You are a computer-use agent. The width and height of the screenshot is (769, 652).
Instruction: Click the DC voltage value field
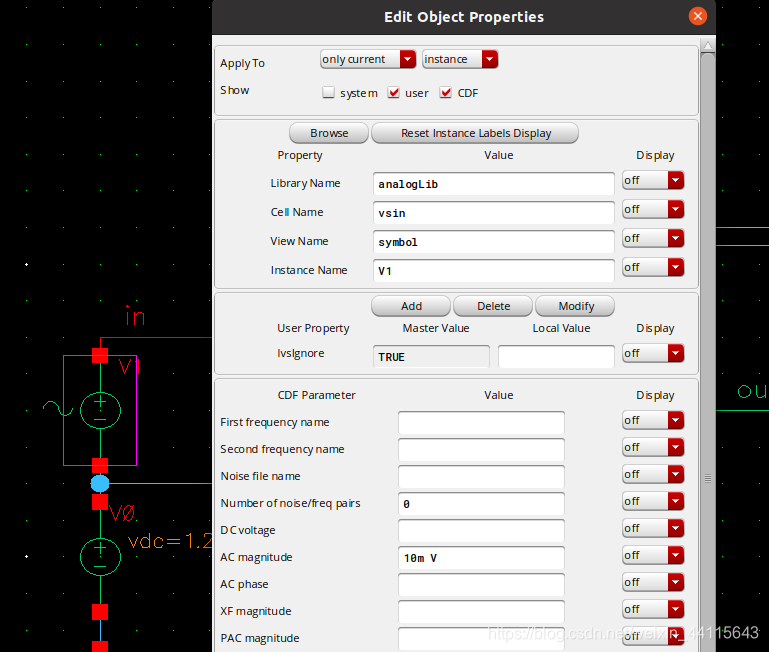click(481, 530)
